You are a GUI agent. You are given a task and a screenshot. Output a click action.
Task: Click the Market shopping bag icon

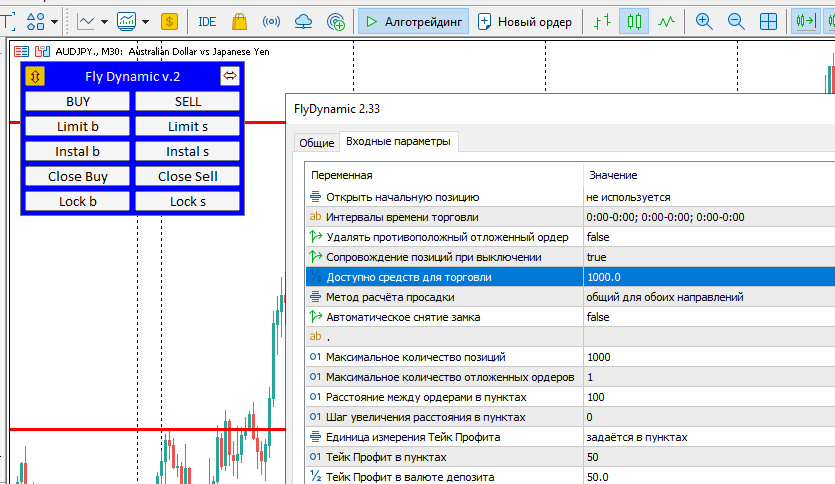point(239,21)
